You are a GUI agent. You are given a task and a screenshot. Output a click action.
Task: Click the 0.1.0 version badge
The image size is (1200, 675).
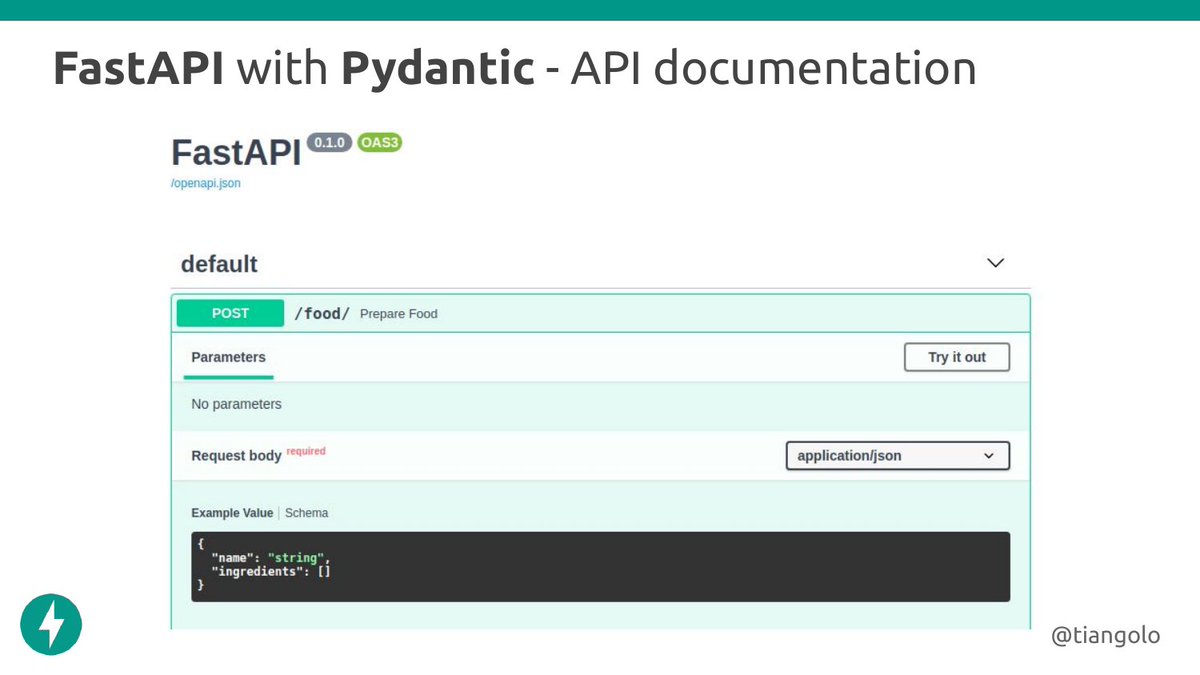pyautogui.click(x=329, y=143)
